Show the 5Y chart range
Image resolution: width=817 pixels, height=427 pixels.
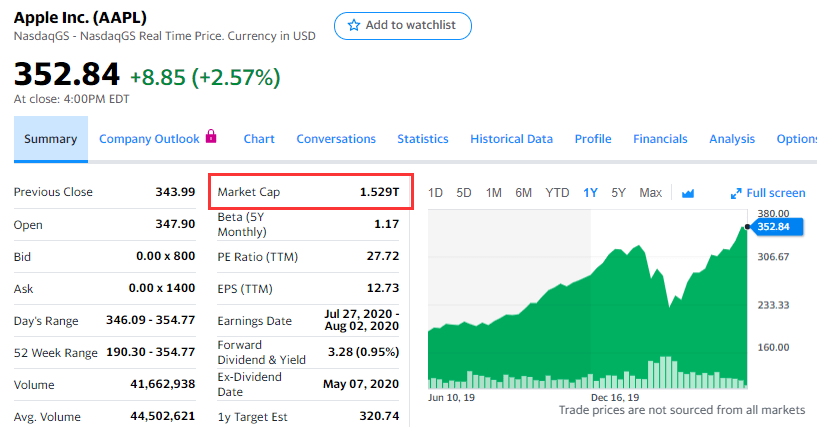tap(618, 192)
